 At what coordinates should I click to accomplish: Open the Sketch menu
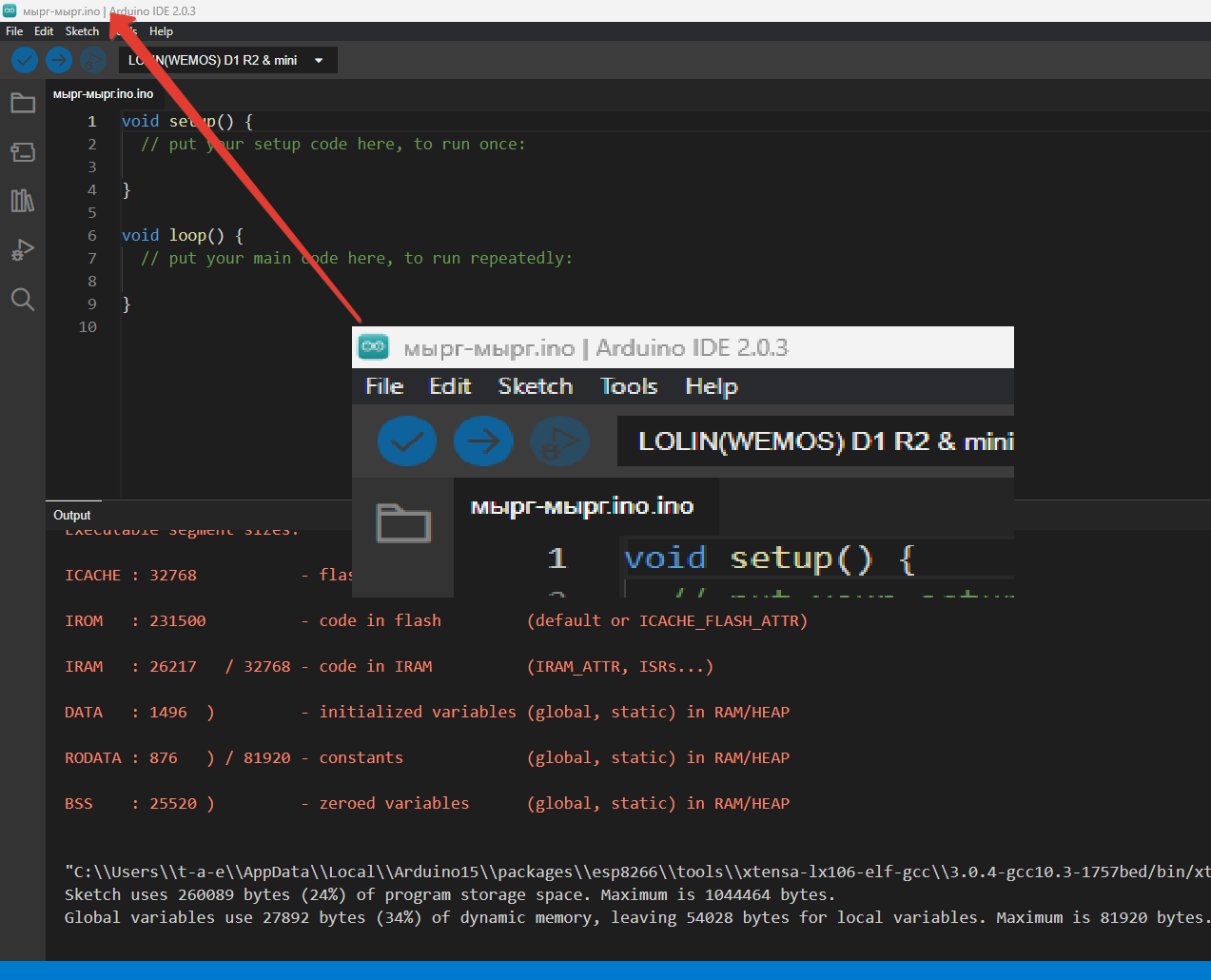pyautogui.click(x=82, y=31)
